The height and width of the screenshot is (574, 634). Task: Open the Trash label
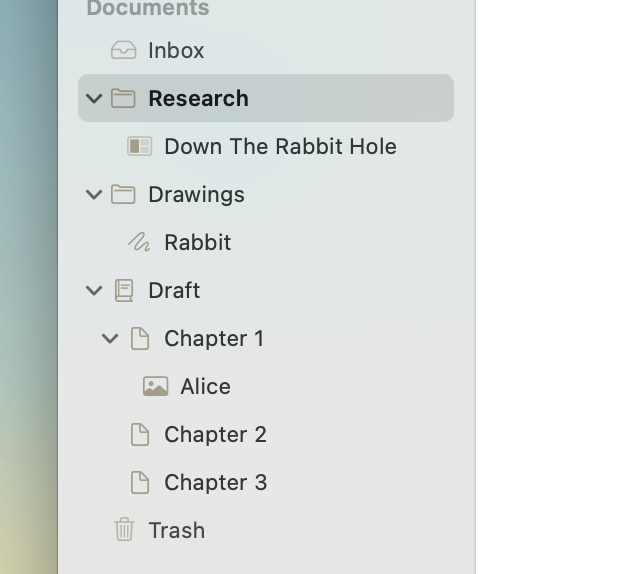coord(177,530)
